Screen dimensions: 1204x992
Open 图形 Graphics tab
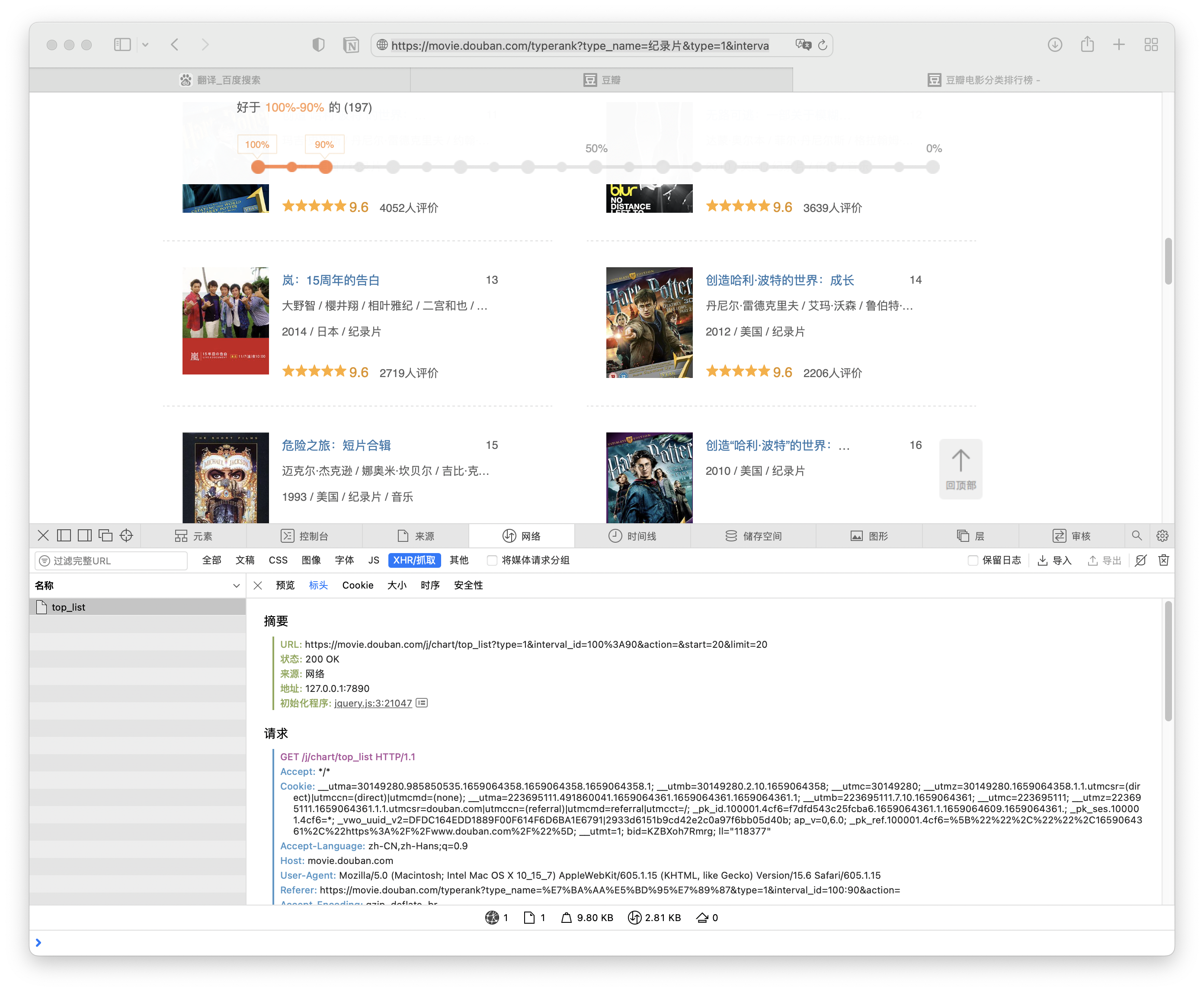[869, 536]
